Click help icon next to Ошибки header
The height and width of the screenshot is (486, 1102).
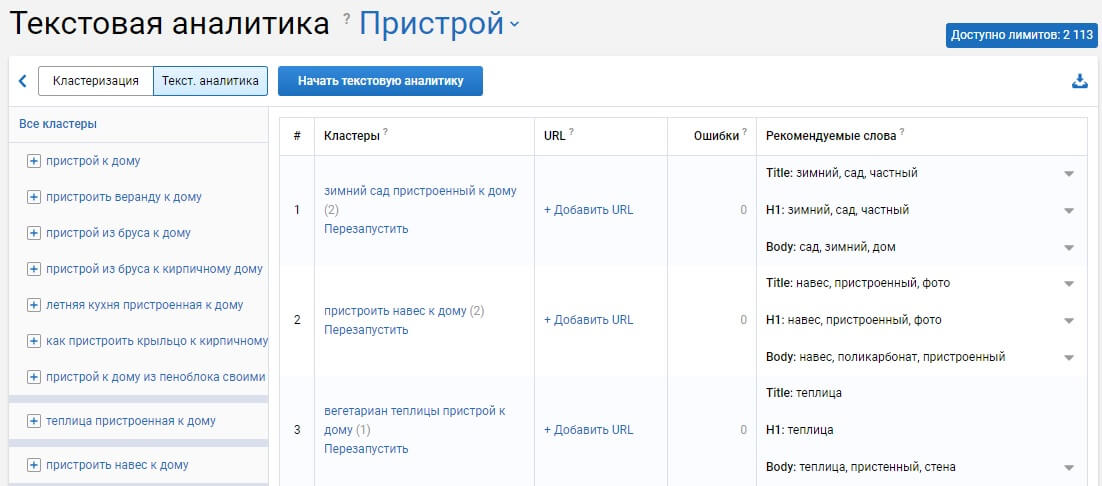pos(744,132)
